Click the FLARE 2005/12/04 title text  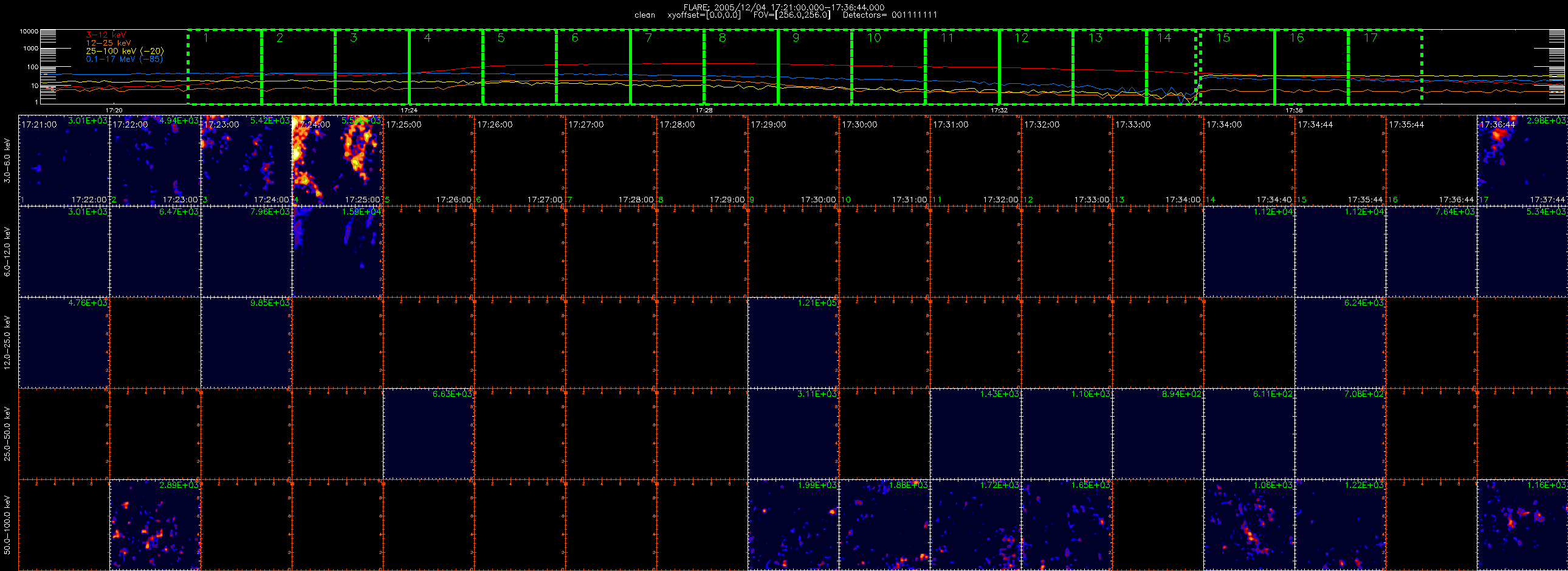[x=784, y=7]
